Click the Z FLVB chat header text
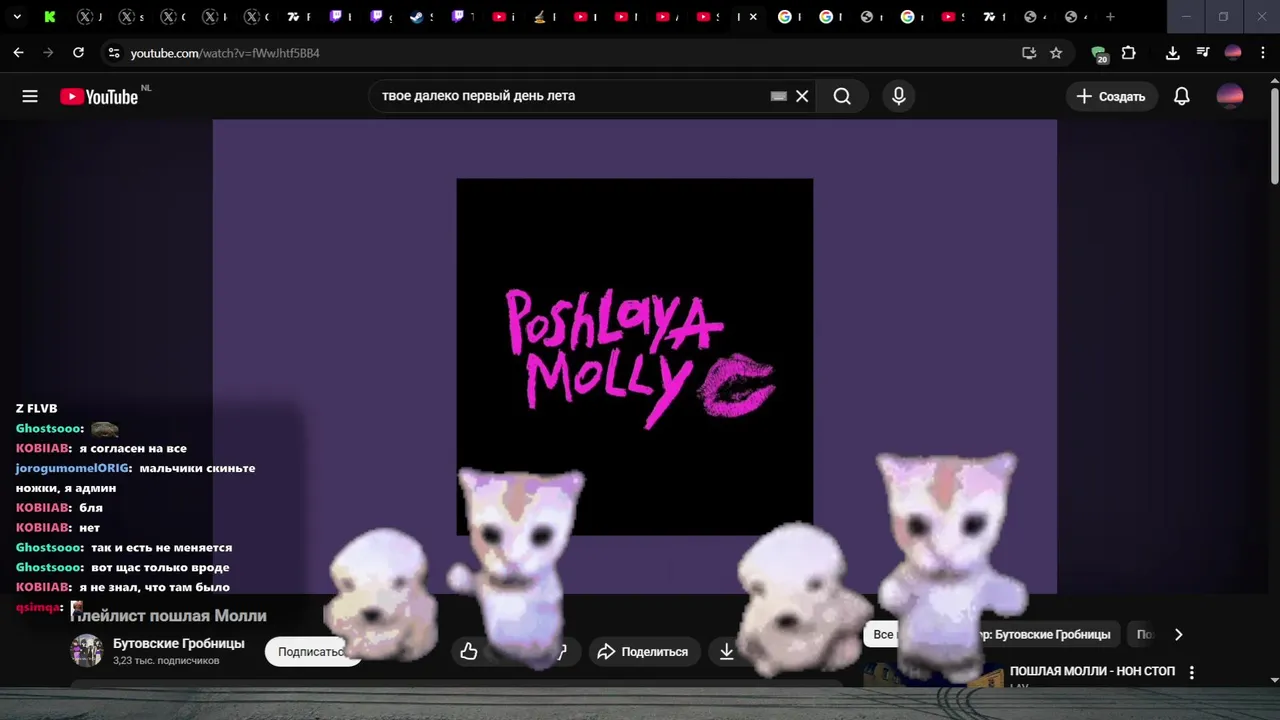 (x=36, y=408)
